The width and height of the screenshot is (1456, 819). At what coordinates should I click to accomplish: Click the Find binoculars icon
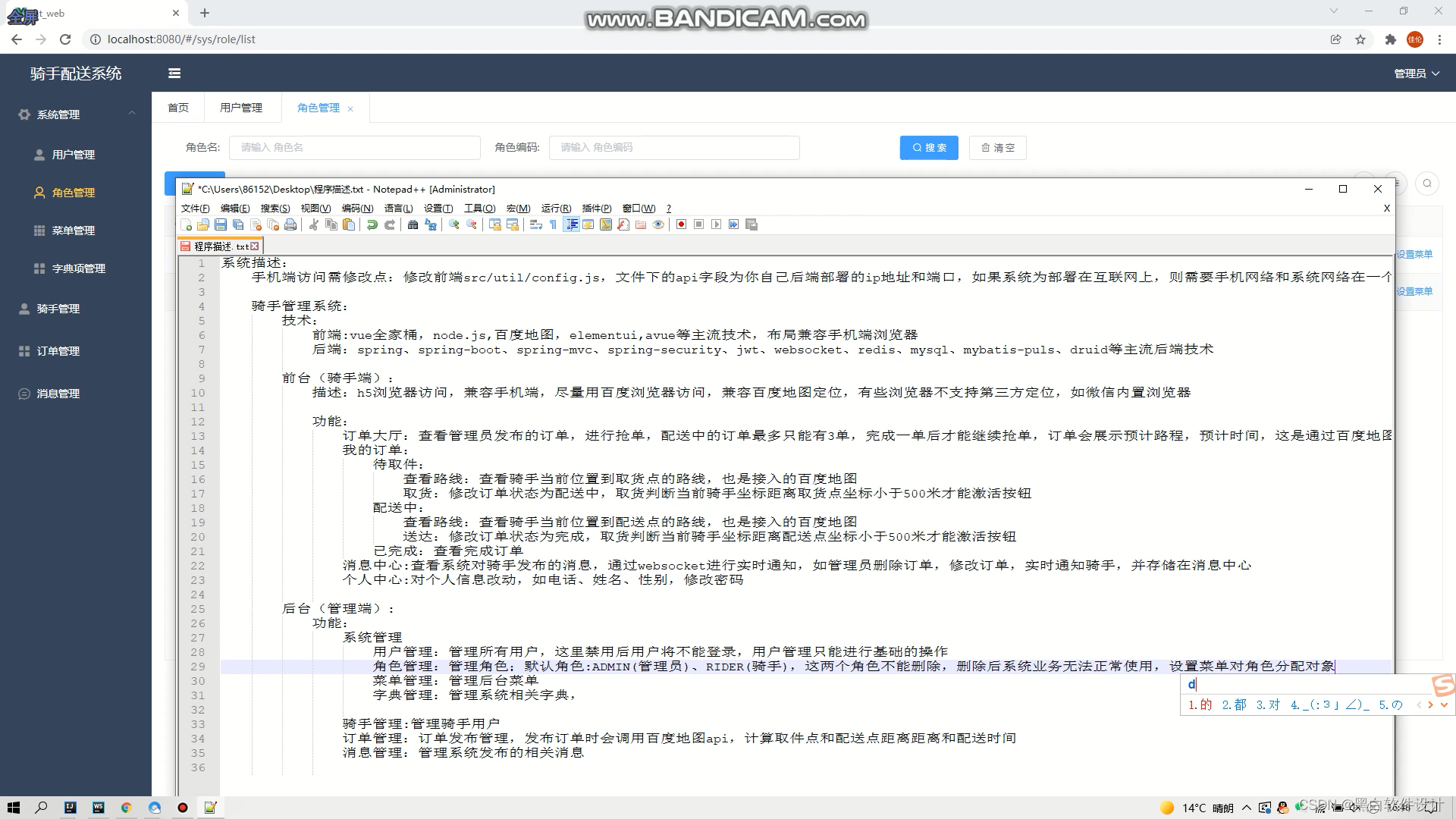point(413,224)
